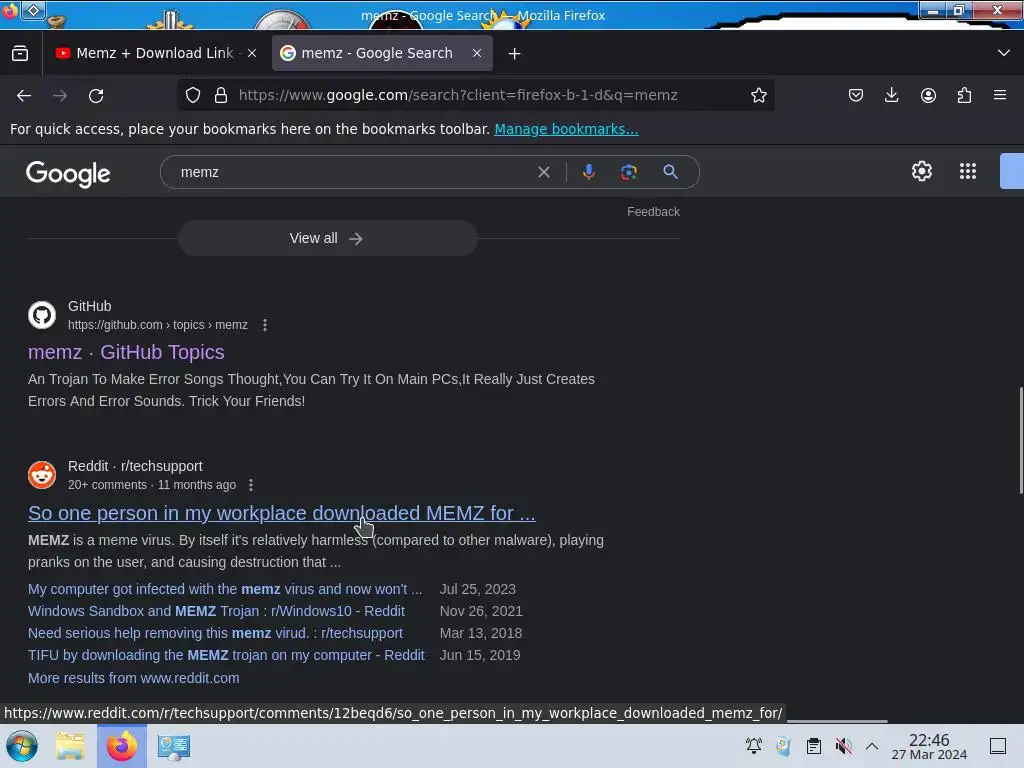Open the Start menu orb
Viewport: 1024px width, 768px height.
[x=21, y=746]
